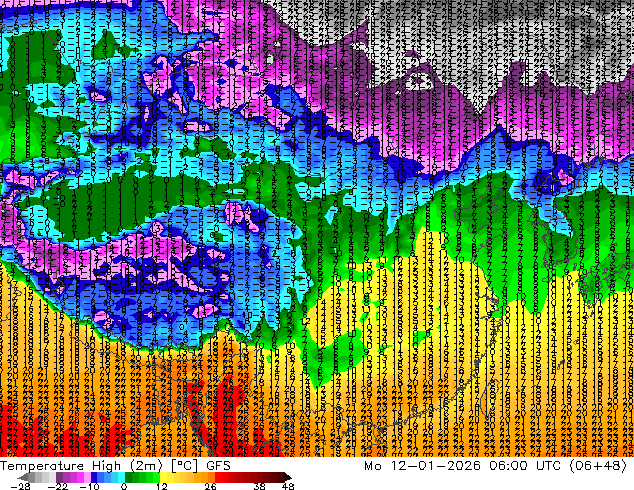Image resolution: width=634 pixels, height=490 pixels.
Task: Click the date 'Mo 12-01-2026 06:00 UTC (06+48)'
Action: [x=495, y=465]
